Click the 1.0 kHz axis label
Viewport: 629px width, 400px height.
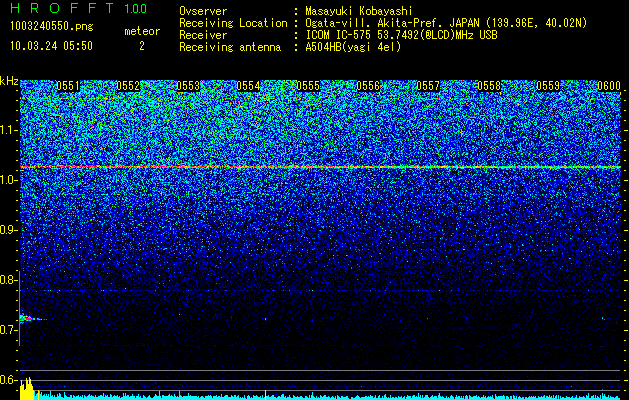[9, 180]
